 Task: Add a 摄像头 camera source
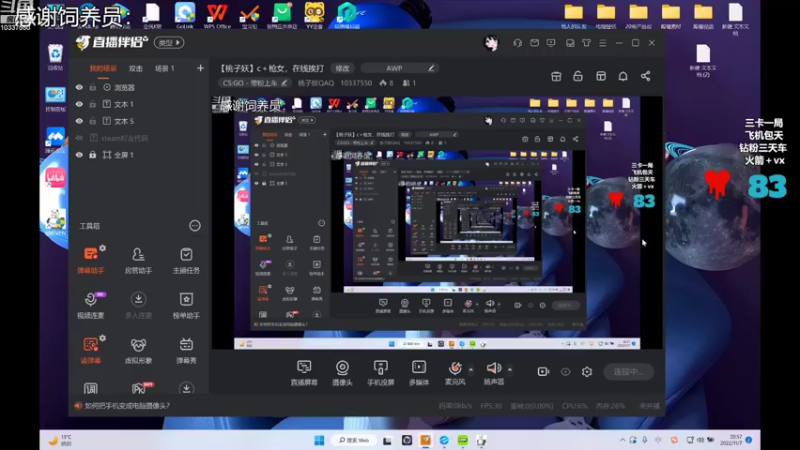point(342,372)
